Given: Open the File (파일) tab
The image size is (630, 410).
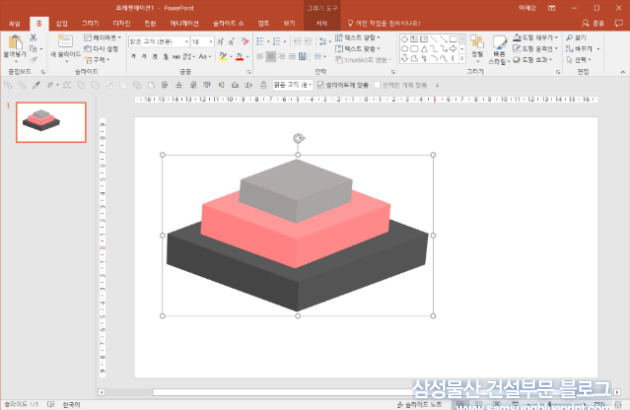Looking at the screenshot, I should click(x=14, y=23).
